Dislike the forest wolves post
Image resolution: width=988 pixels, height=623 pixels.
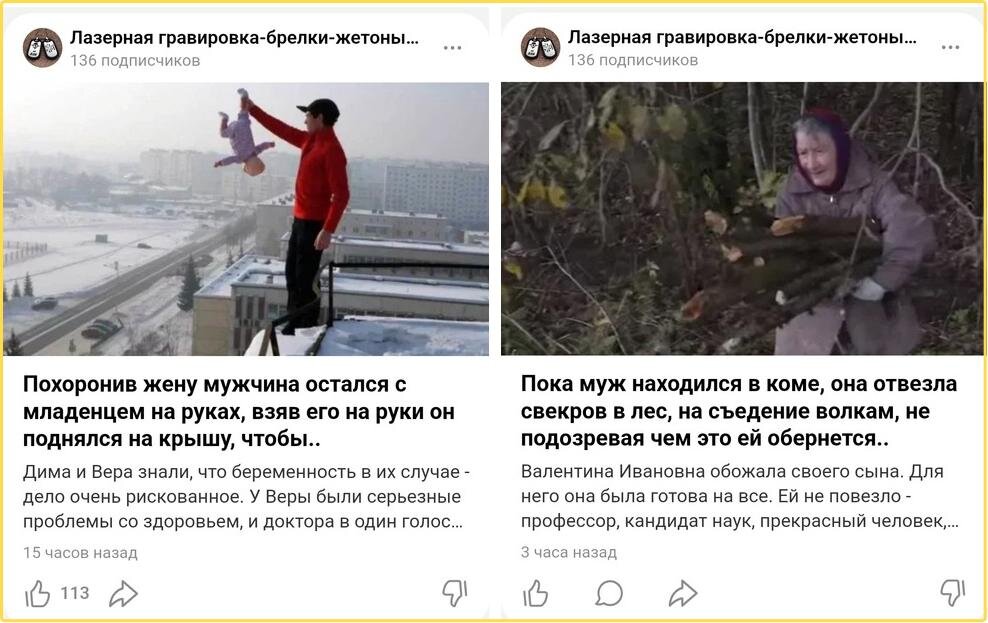[952, 593]
